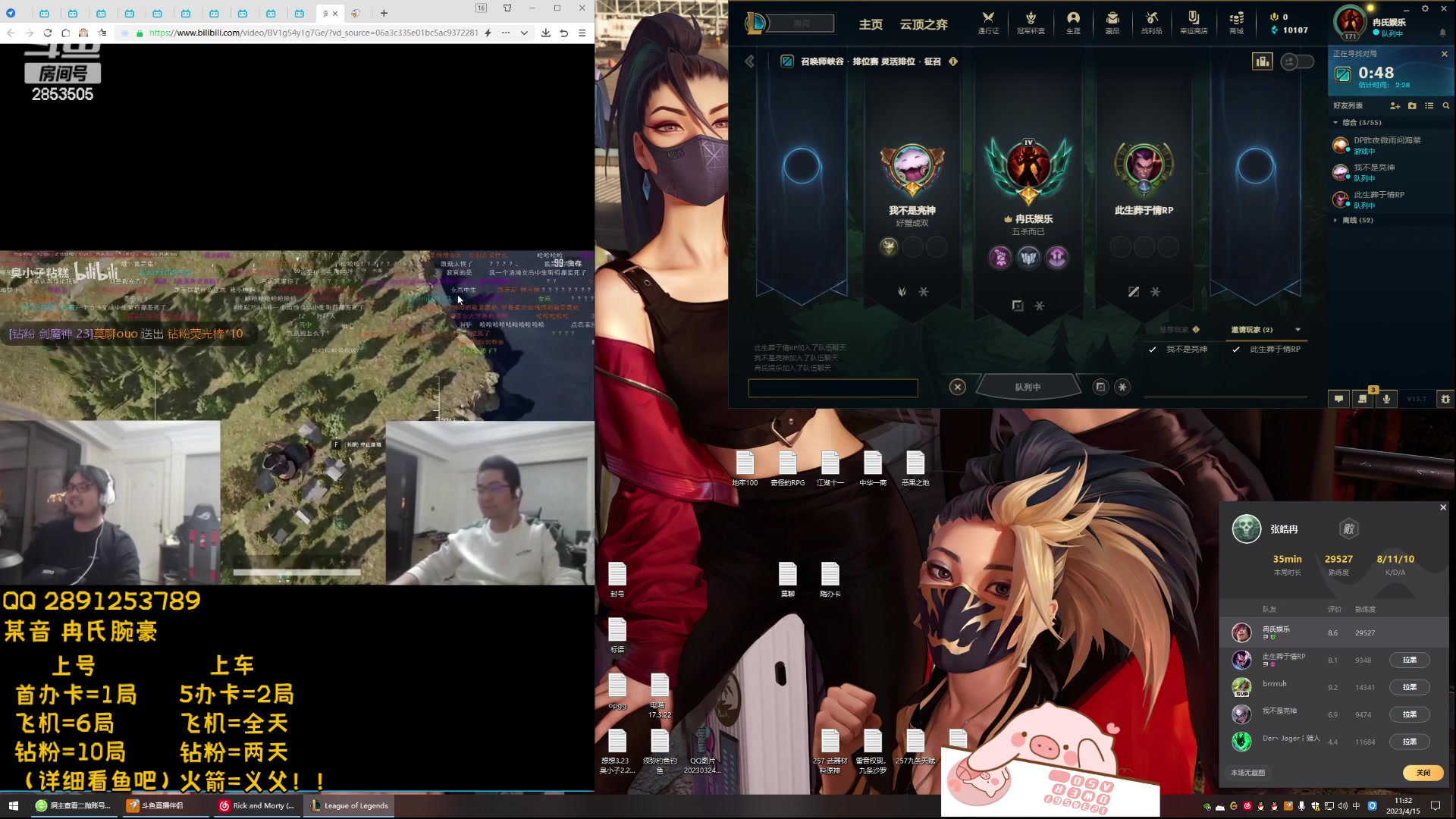Image resolution: width=1456 pixels, height=819 pixels.
Task: Blacklist 此生葬于情RP with 拉黑 button
Action: click(1409, 660)
